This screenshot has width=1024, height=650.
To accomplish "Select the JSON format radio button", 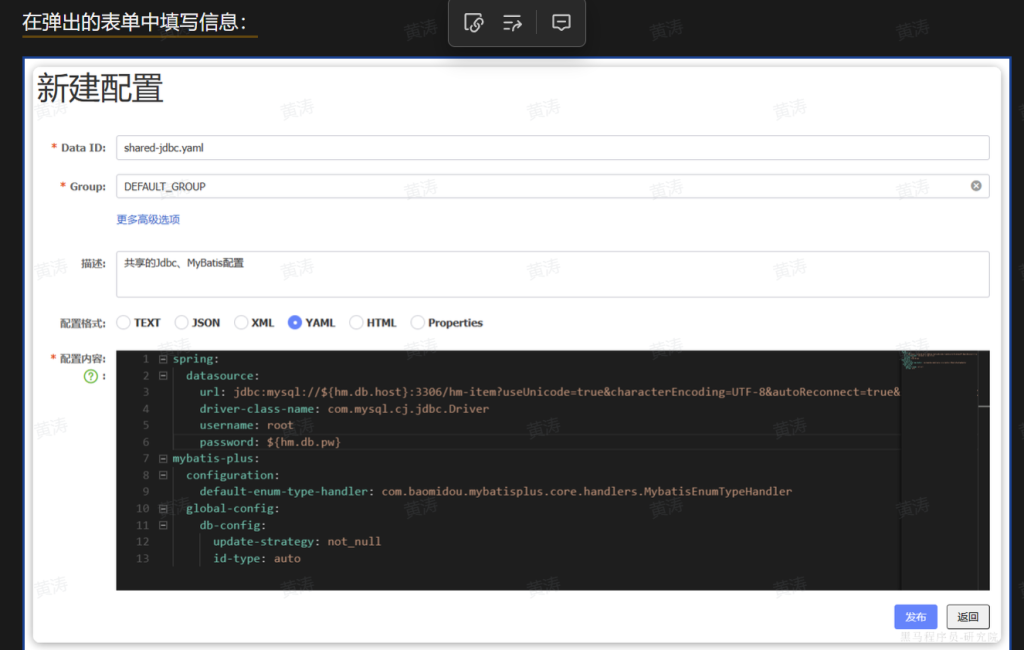I will (181, 323).
